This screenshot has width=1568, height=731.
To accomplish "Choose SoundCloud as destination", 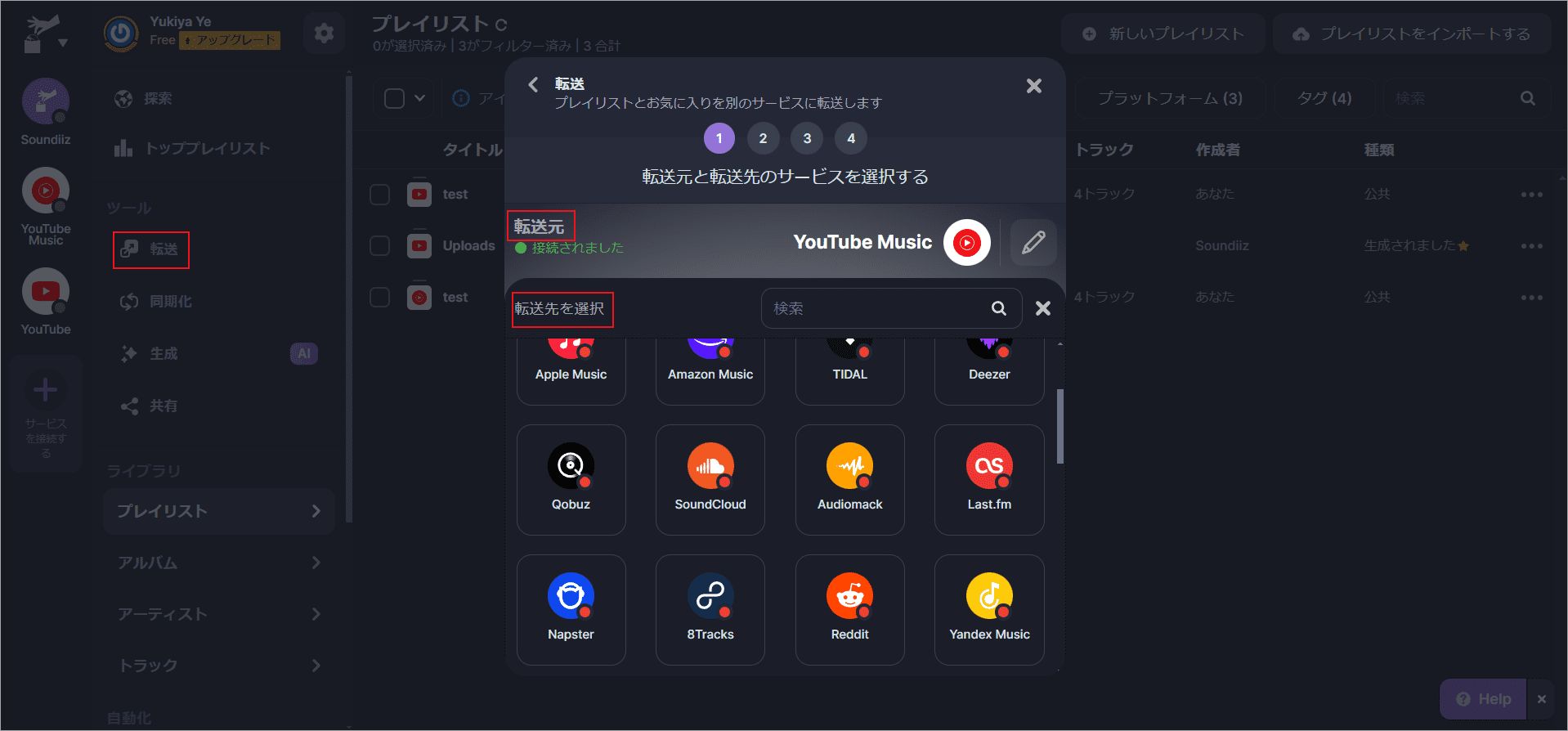I will click(x=710, y=480).
